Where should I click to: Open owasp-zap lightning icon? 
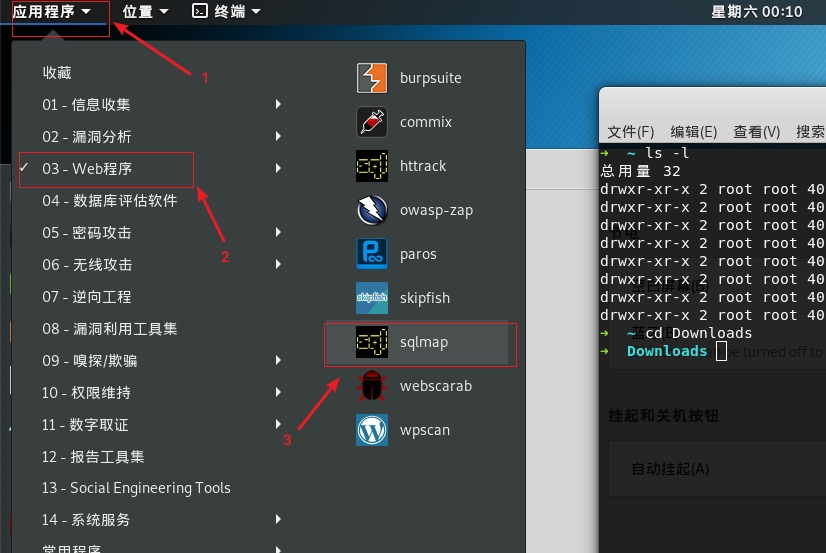372,210
